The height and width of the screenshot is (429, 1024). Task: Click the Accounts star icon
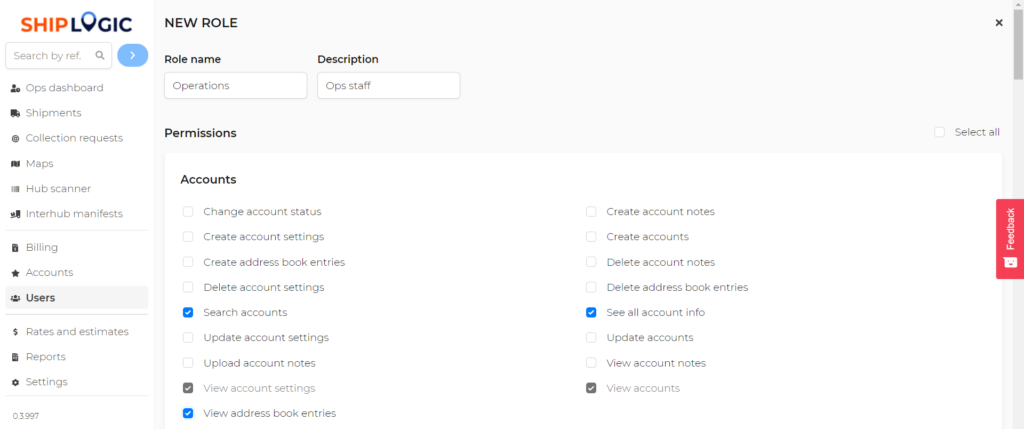(16, 273)
